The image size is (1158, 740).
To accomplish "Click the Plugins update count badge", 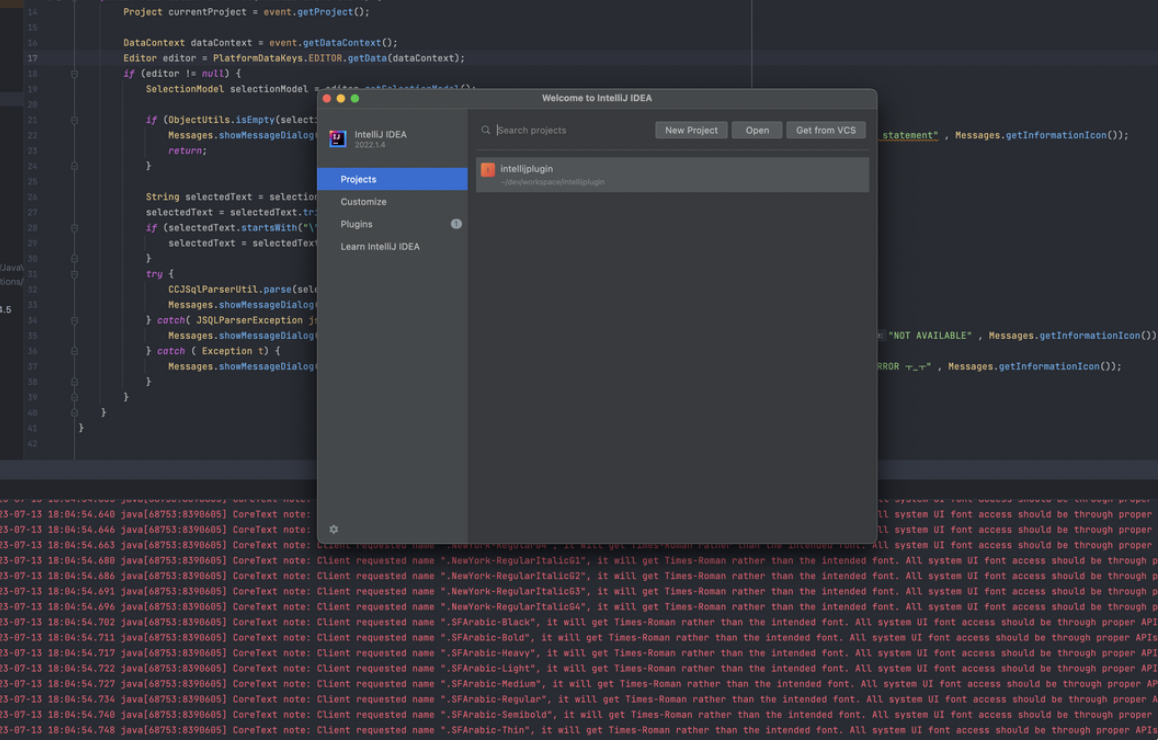I will click(456, 224).
